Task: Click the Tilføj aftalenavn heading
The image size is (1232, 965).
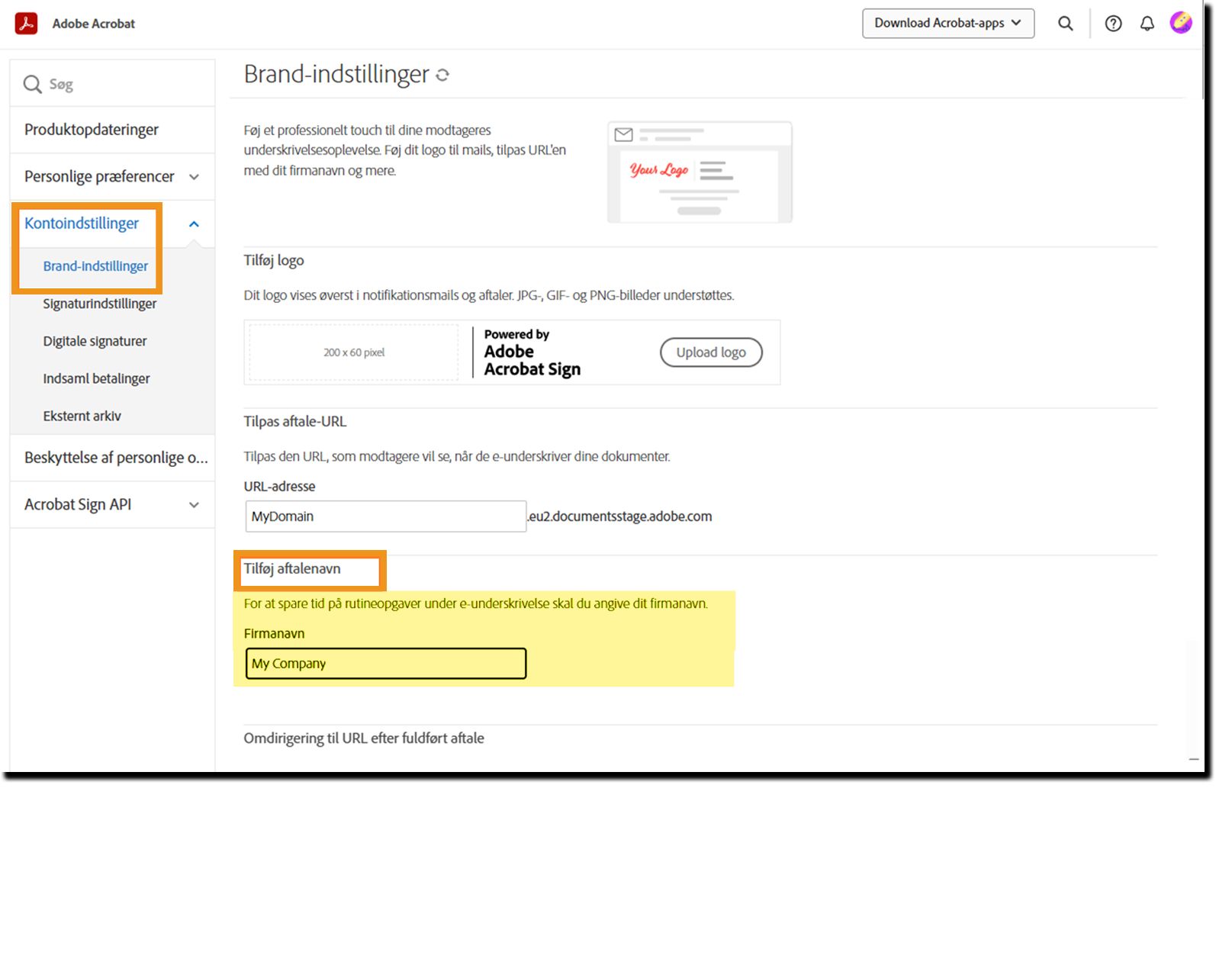Action: pyautogui.click(x=292, y=569)
